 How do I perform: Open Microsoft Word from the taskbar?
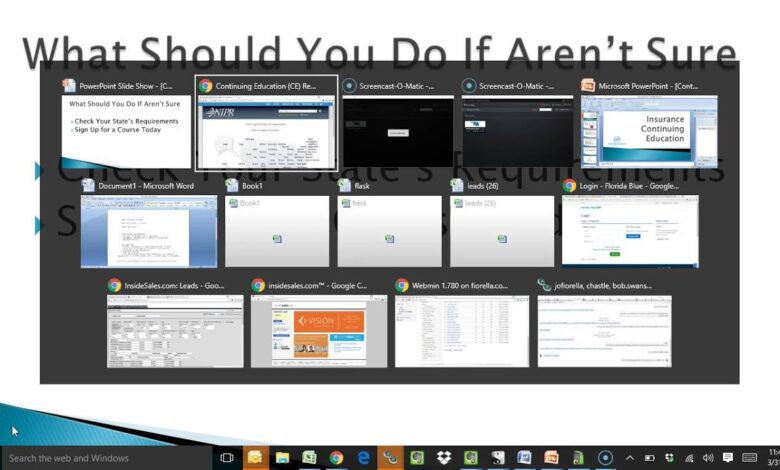(x=524, y=458)
